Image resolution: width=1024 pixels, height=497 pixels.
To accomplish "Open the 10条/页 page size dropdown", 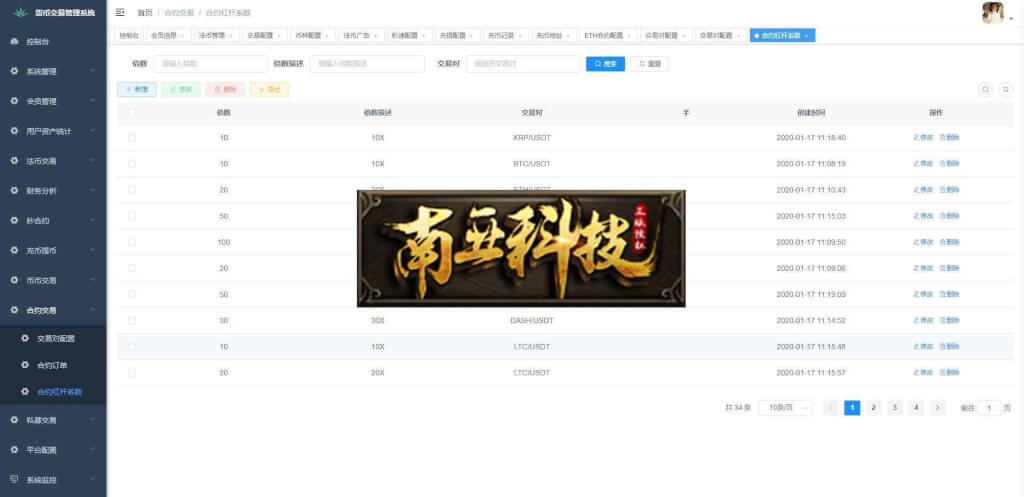I will pyautogui.click(x=786, y=408).
